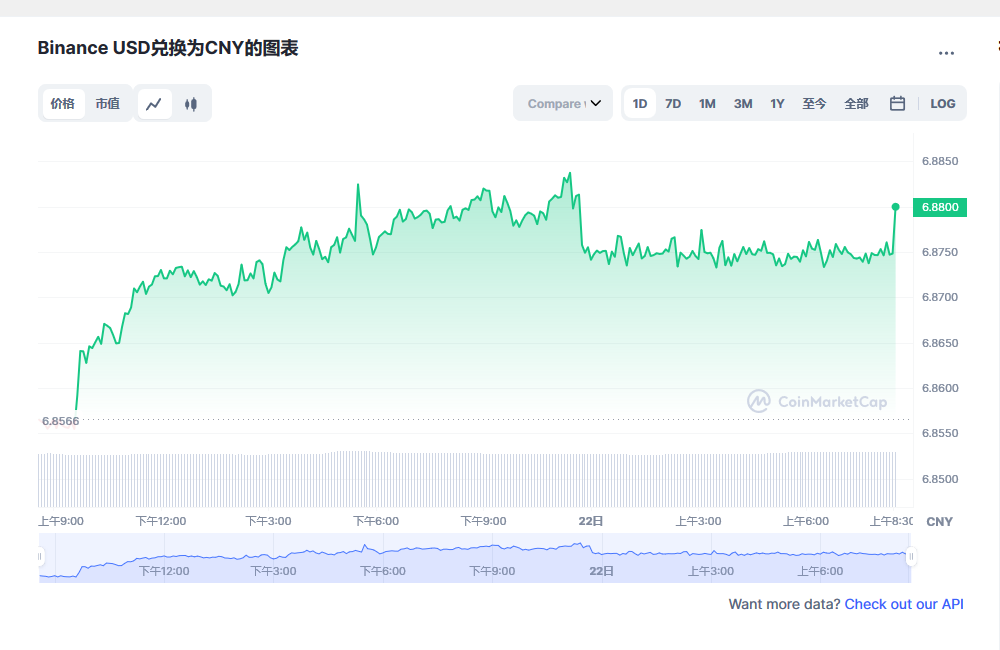Click the 6.8550 price axis label
Screen dimensions: 1000x650
(940, 433)
